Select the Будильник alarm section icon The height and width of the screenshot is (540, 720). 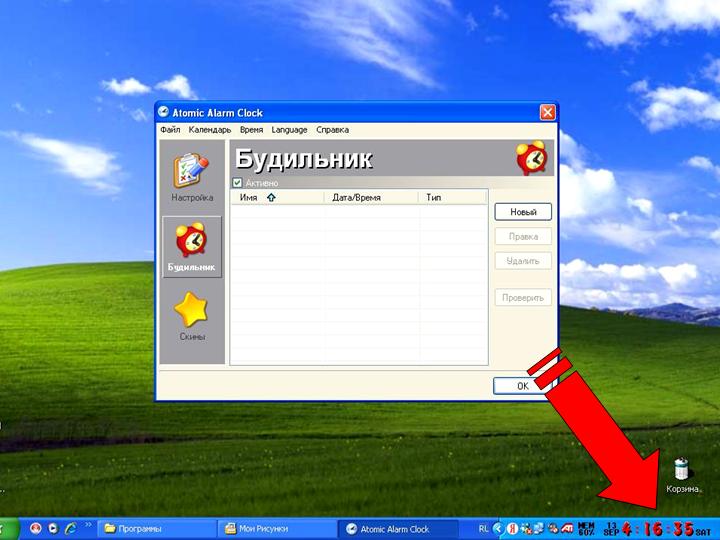tap(191, 247)
